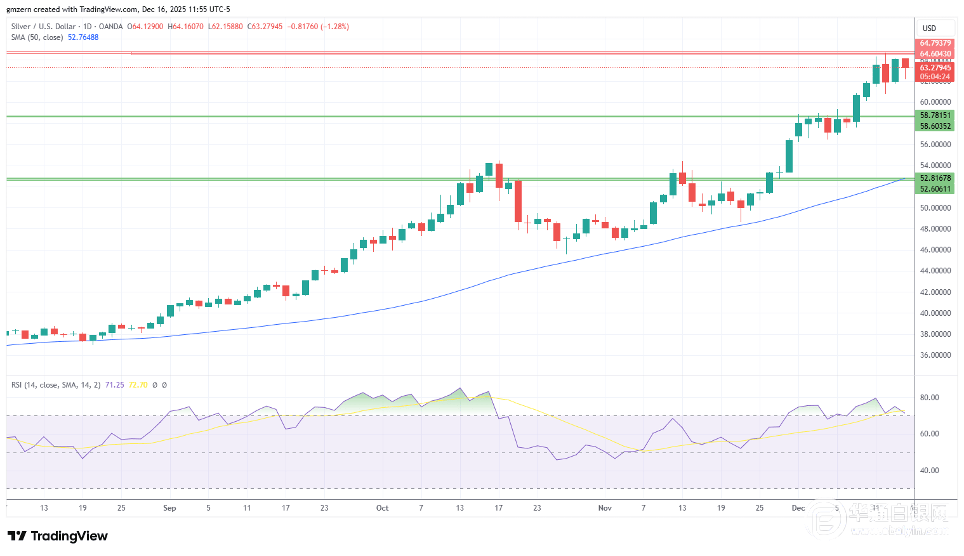The width and height of the screenshot is (964, 556).
Task: Click the USD currency label on price axis
Action: coord(928,27)
